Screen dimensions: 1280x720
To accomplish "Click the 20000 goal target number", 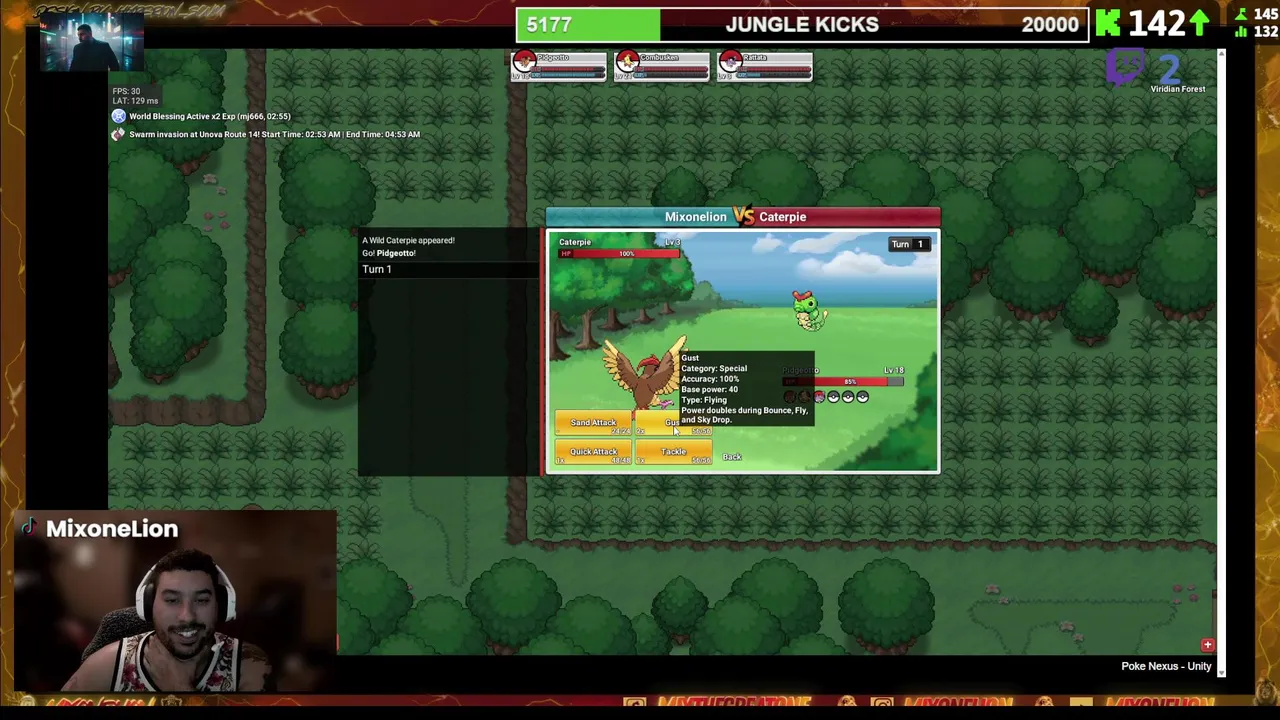I will point(1050,25).
